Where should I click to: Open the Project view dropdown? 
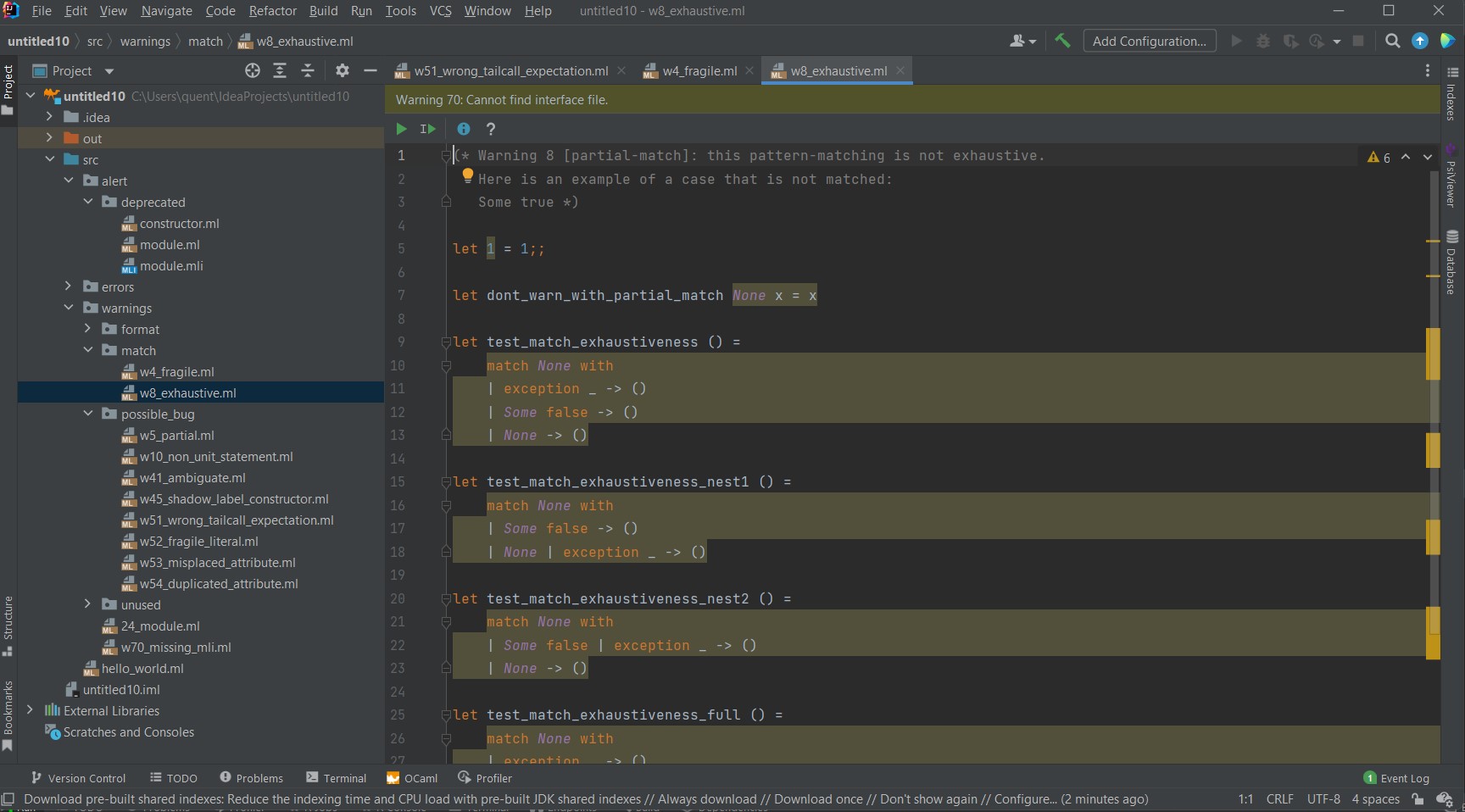[109, 71]
